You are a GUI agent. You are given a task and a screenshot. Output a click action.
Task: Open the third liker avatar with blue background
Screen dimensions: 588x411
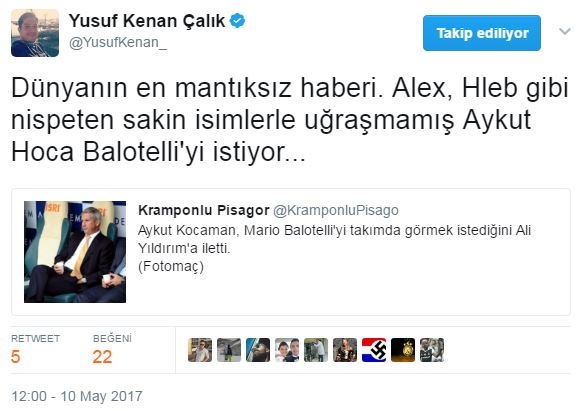[258, 350]
